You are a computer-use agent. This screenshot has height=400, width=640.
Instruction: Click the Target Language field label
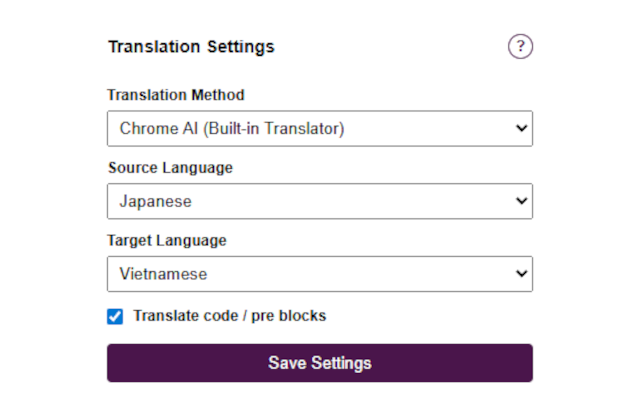(167, 241)
